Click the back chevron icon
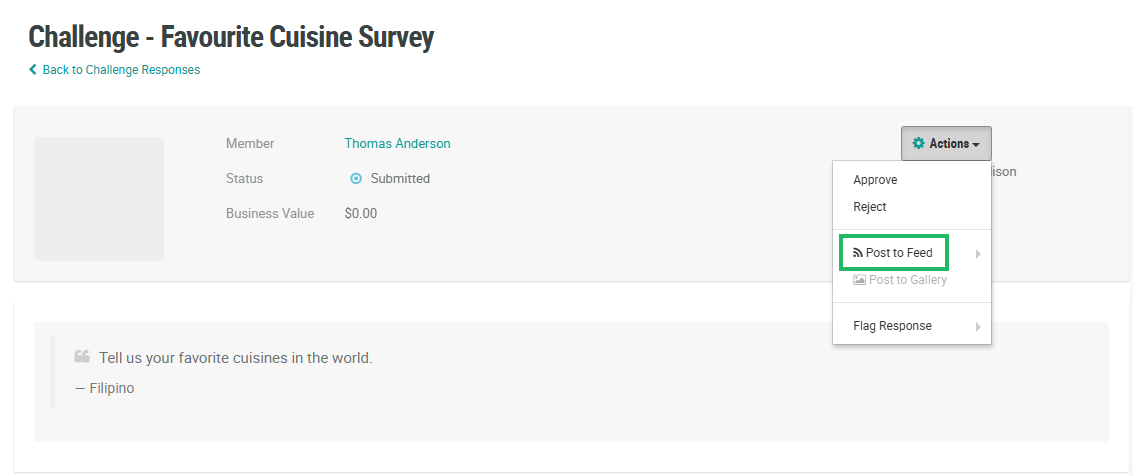The image size is (1133, 476). coord(33,70)
